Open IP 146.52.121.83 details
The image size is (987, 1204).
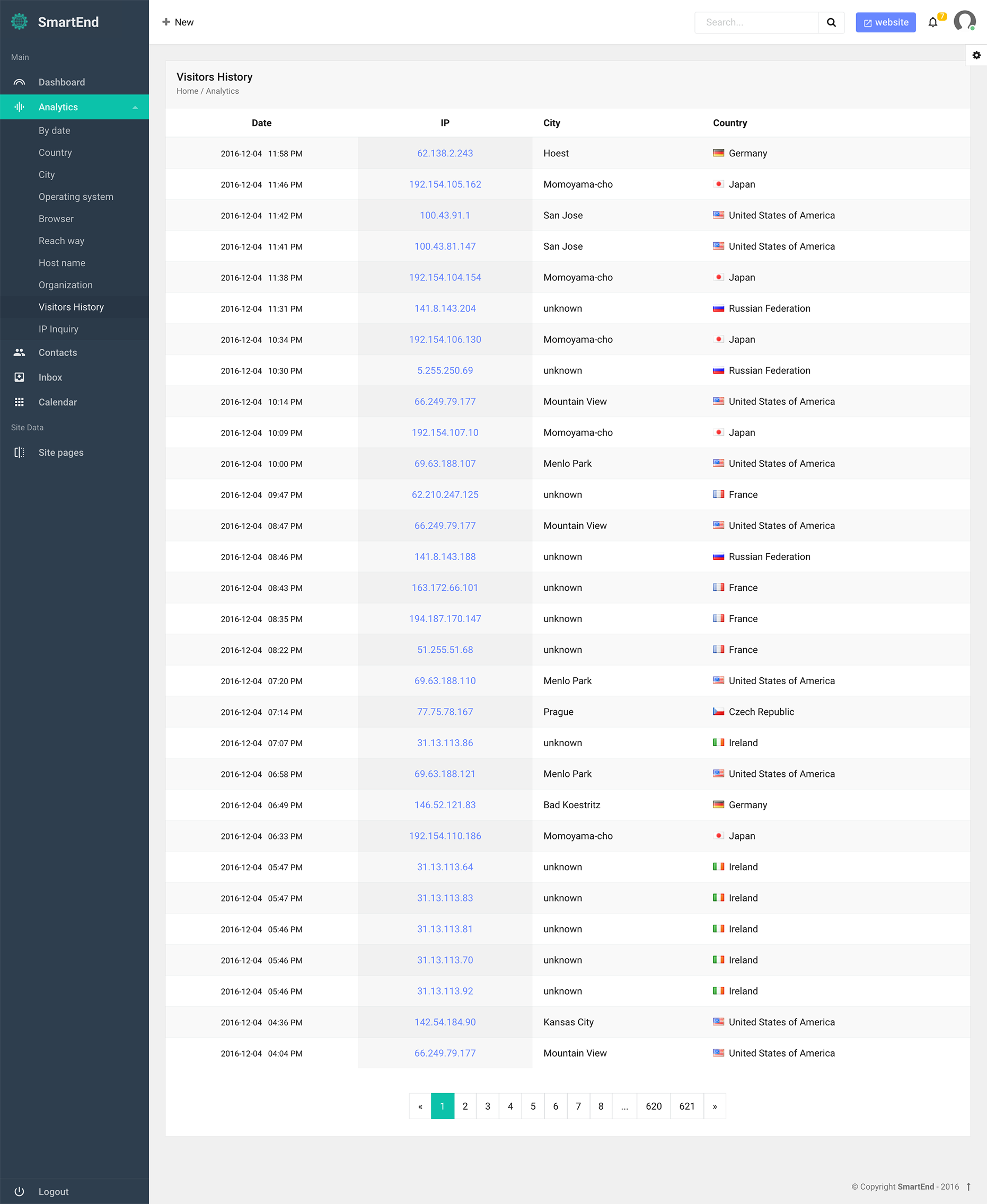coord(445,805)
